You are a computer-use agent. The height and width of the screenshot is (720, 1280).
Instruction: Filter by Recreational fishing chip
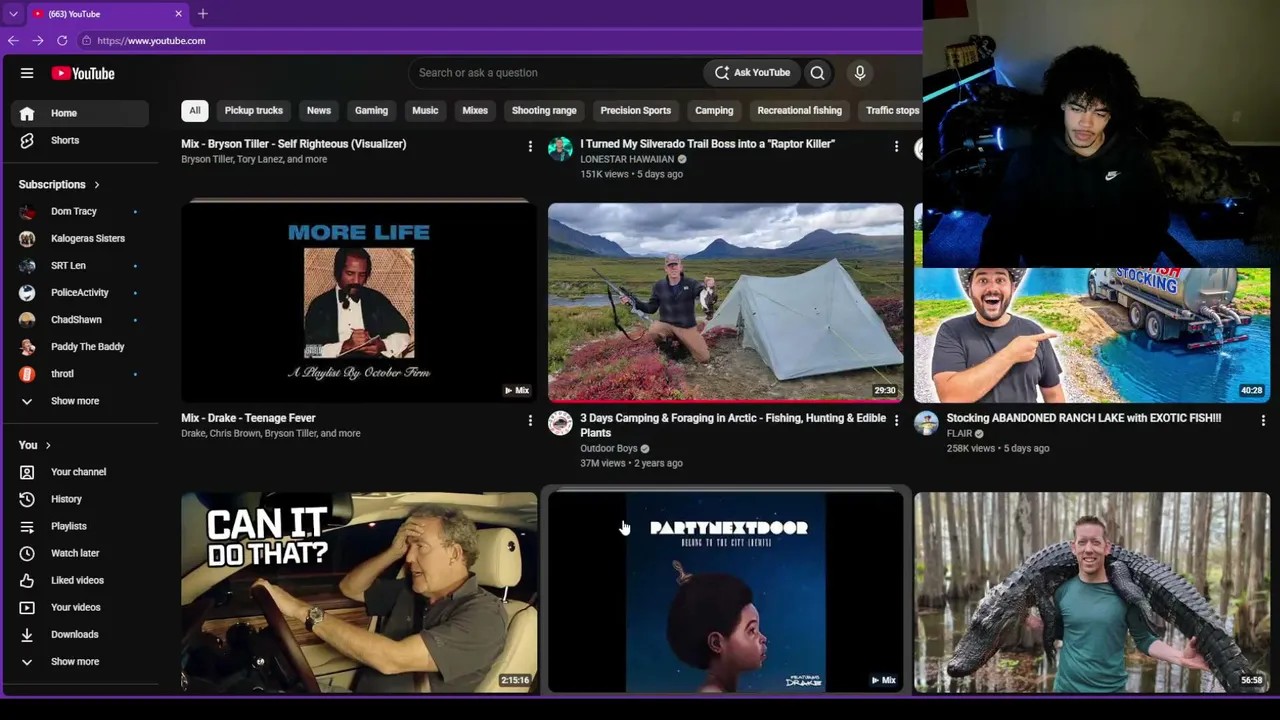(x=800, y=110)
